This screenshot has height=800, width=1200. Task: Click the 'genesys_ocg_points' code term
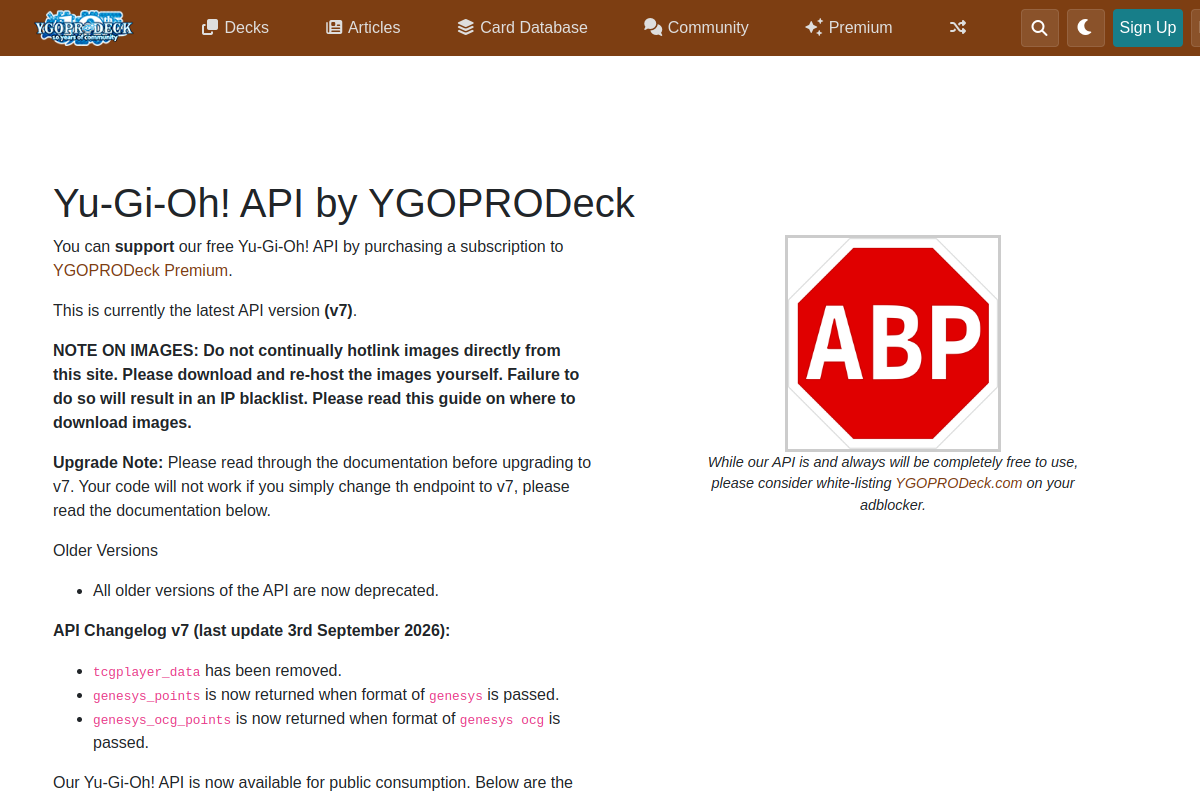[162, 719]
